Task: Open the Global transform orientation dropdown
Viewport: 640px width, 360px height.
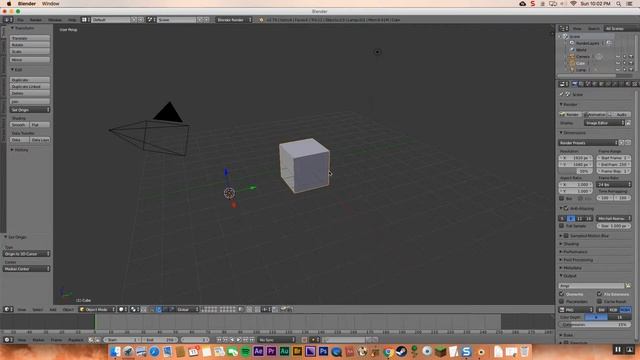Action: (x=188, y=309)
